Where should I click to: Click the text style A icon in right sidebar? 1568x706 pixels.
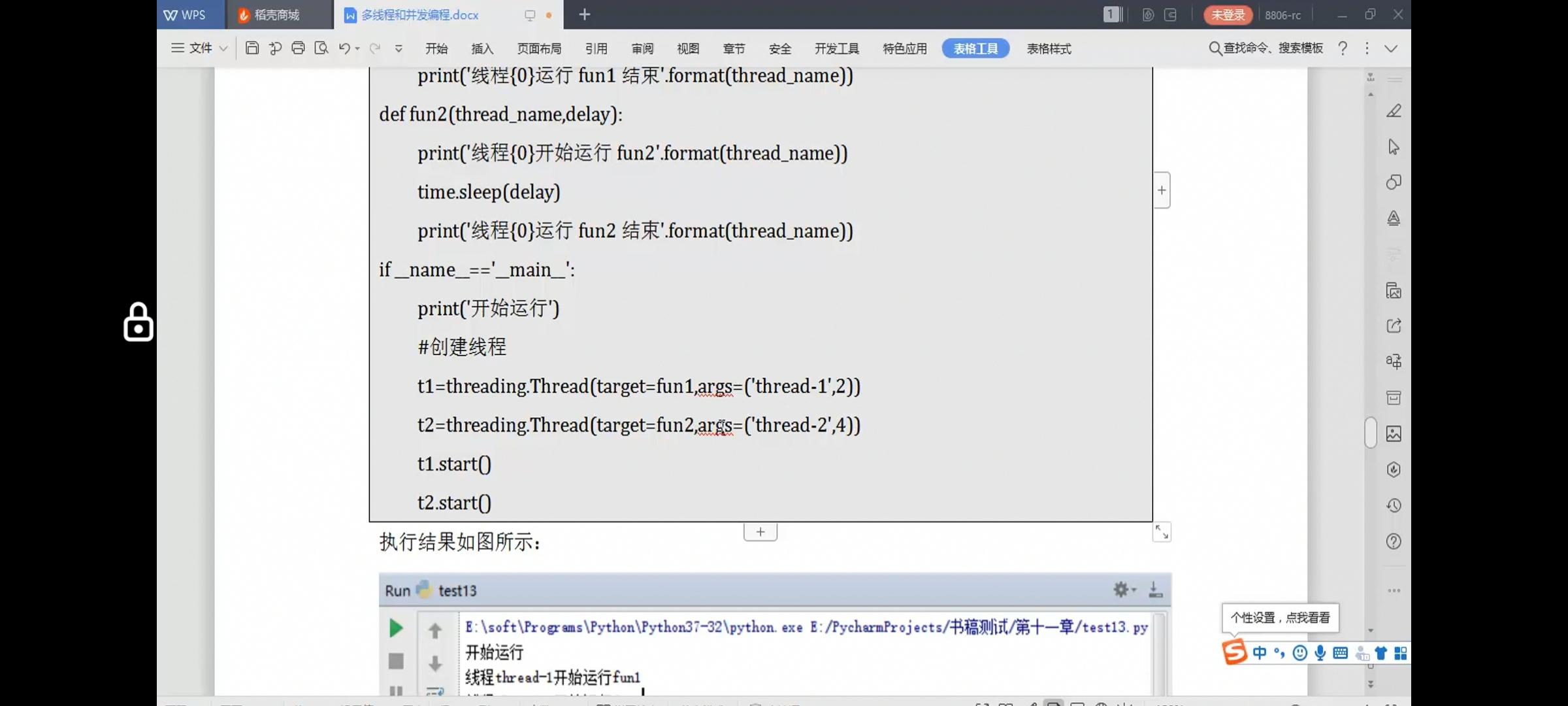coord(1394,218)
